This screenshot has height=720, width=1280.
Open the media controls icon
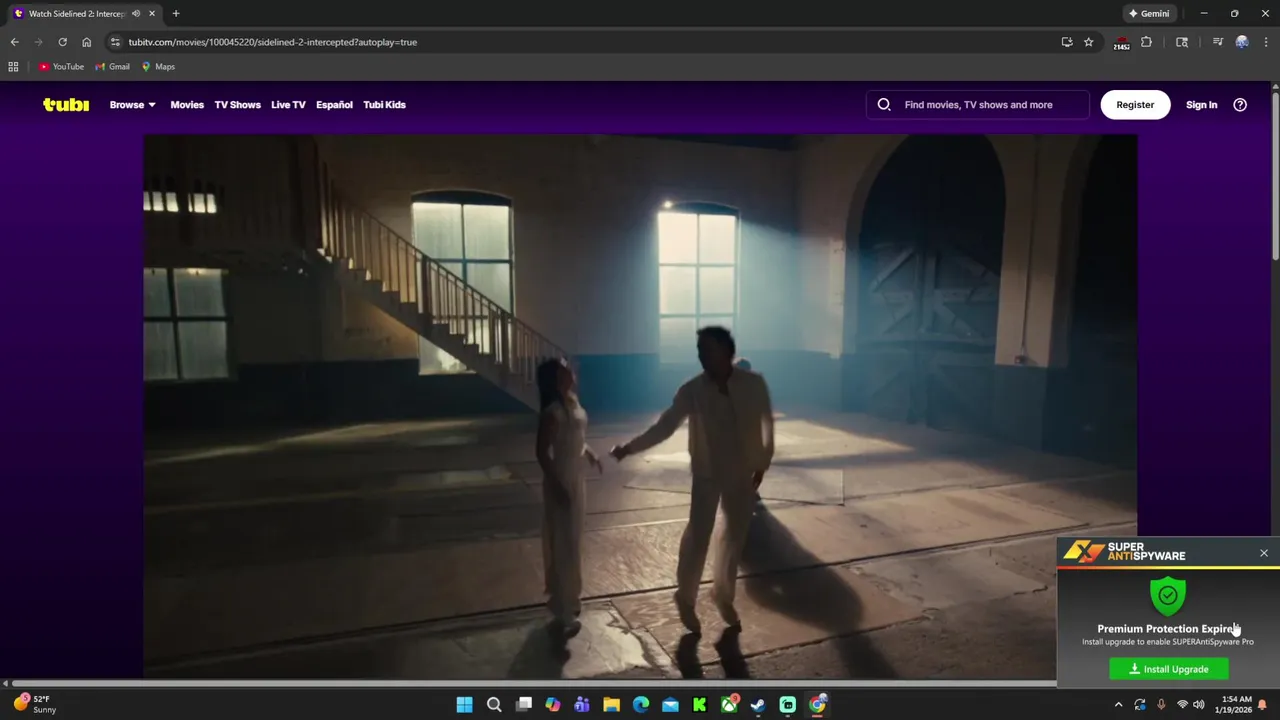(1217, 42)
